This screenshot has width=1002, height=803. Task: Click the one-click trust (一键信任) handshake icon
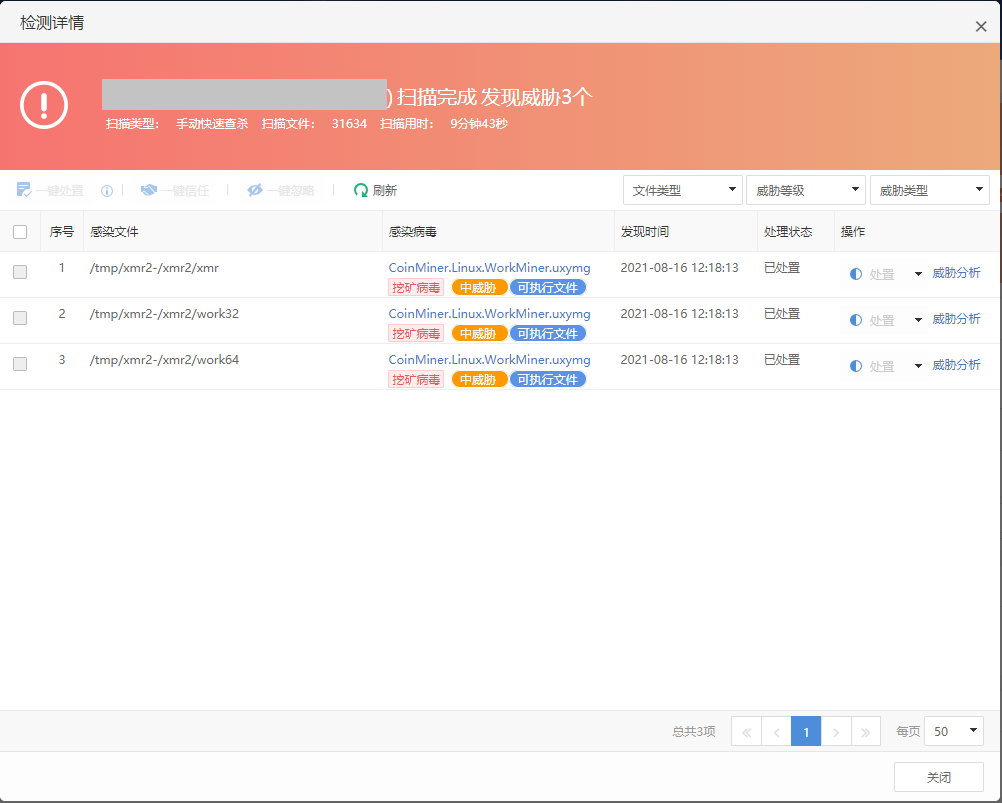pyautogui.click(x=149, y=190)
